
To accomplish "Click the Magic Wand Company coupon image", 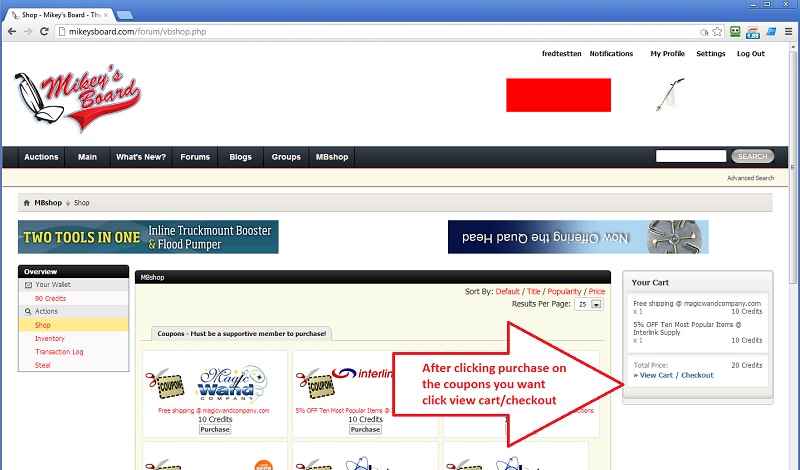I will (206, 384).
